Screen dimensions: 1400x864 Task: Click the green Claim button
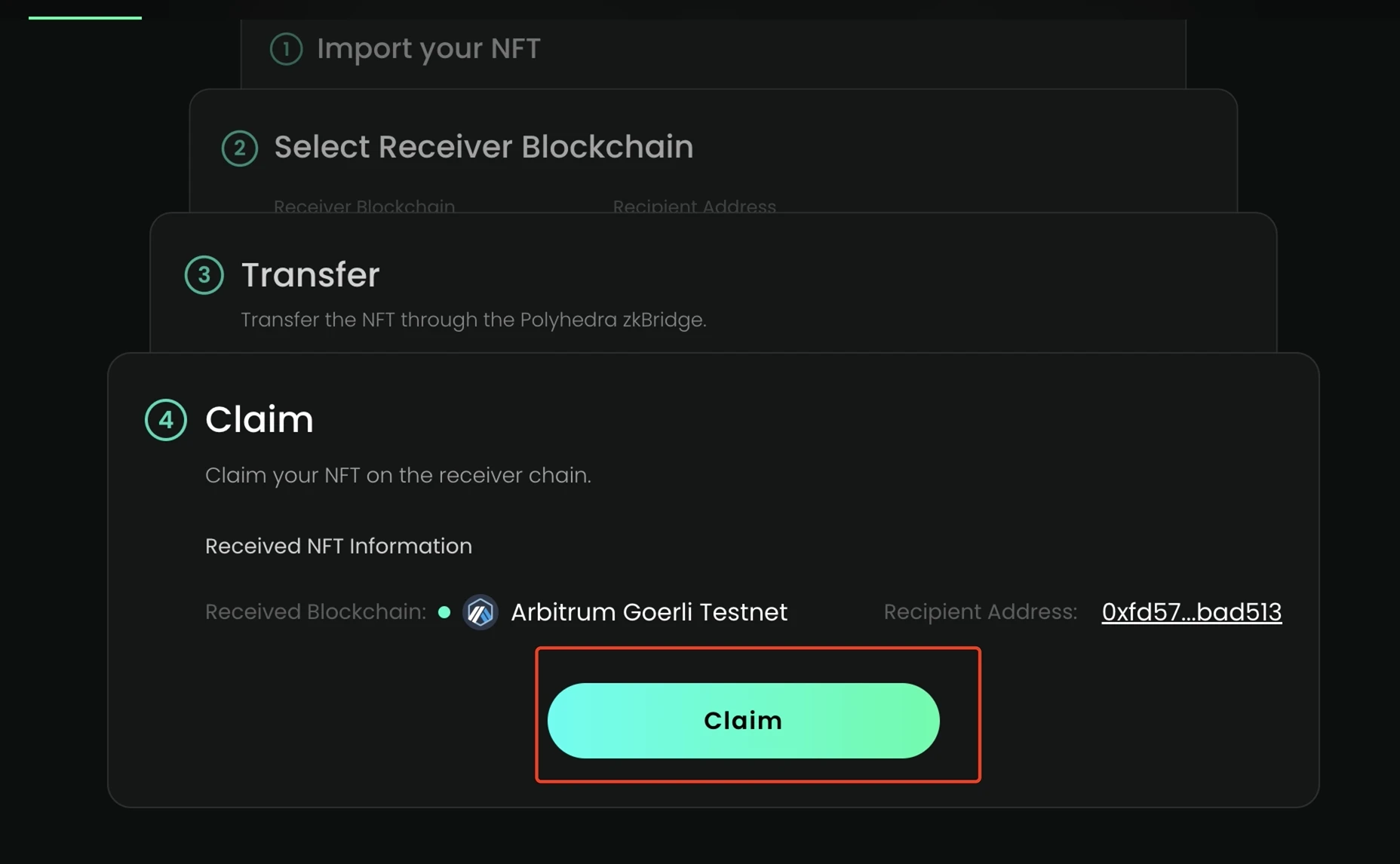[x=743, y=721]
